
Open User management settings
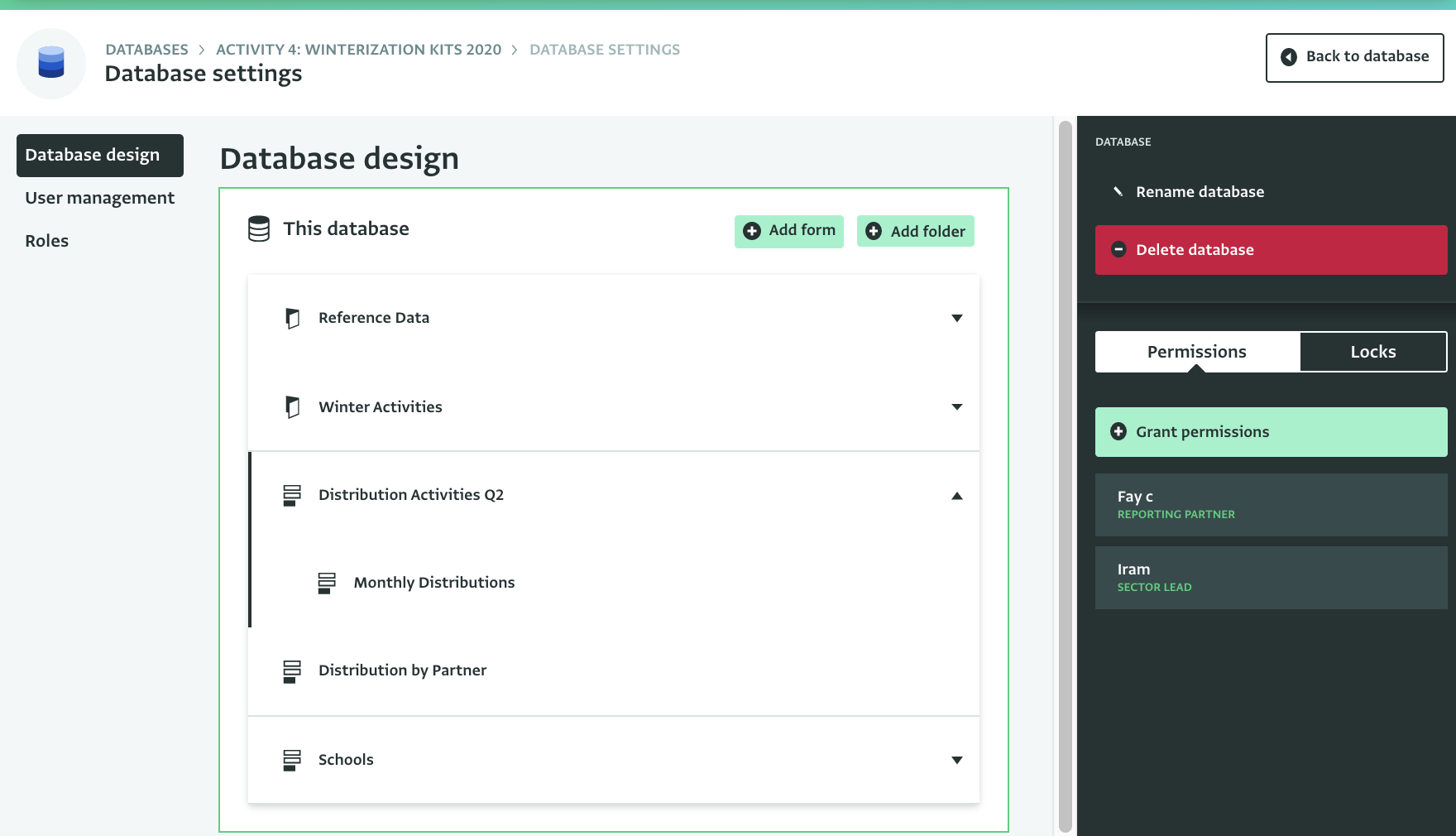coord(99,197)
